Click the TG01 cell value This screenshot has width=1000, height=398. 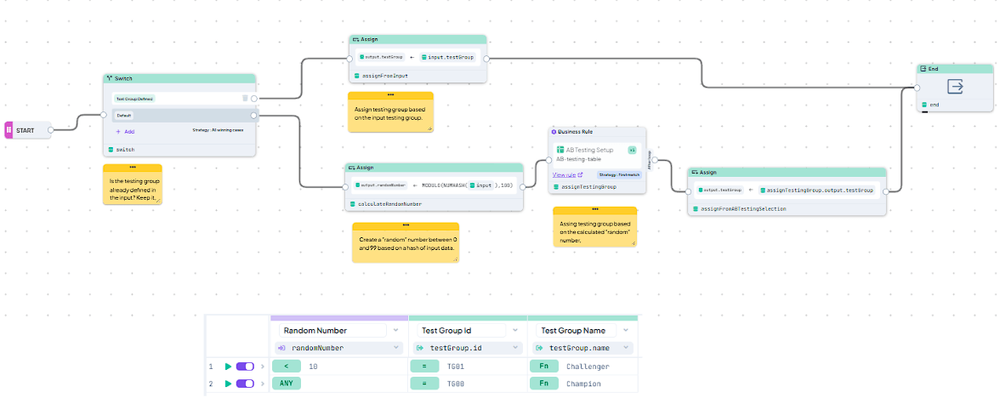click(x=455, y=367)
